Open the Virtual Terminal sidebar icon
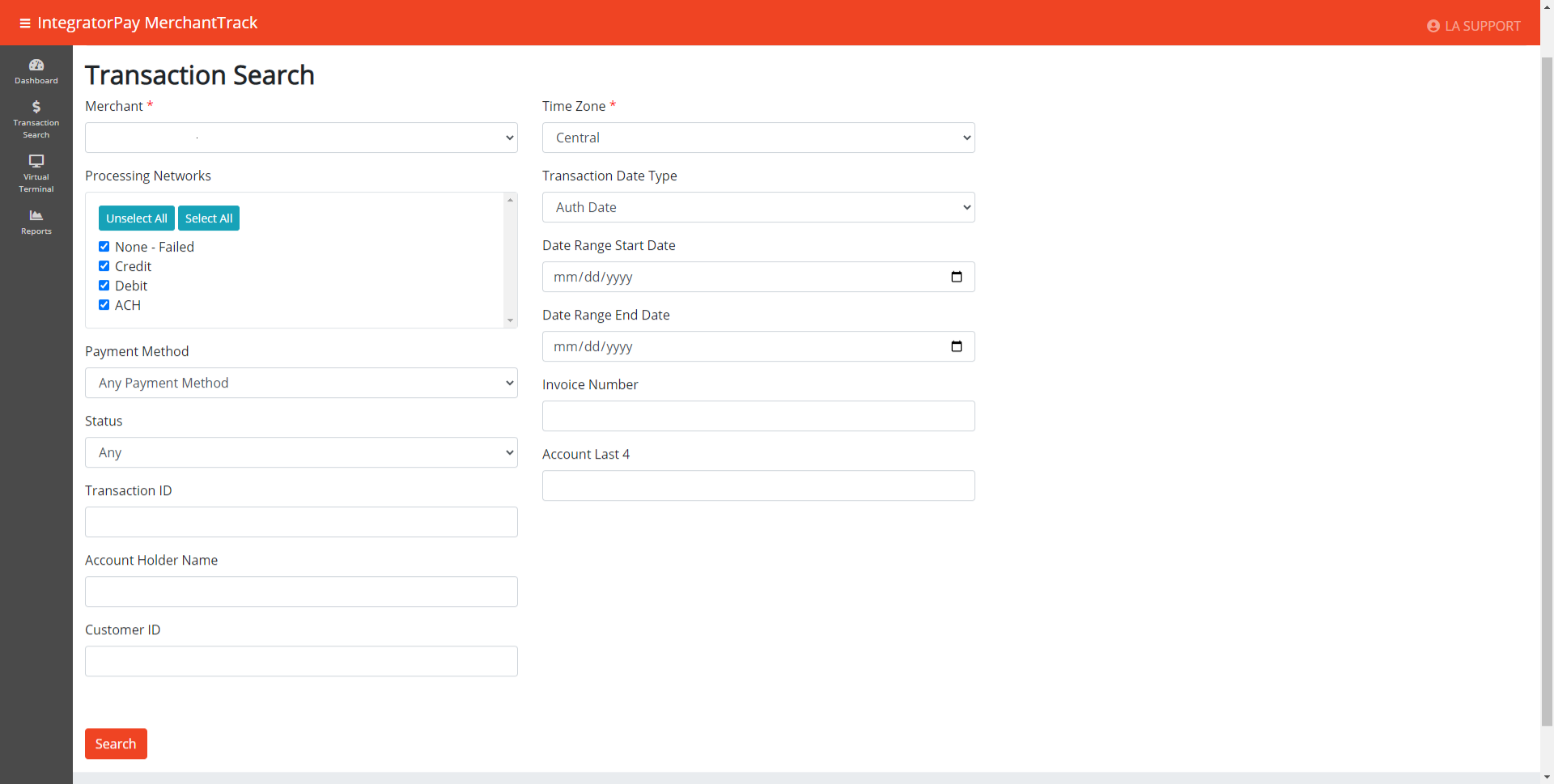This screenshot has width=1554, height=784. (x=36, y=172)
